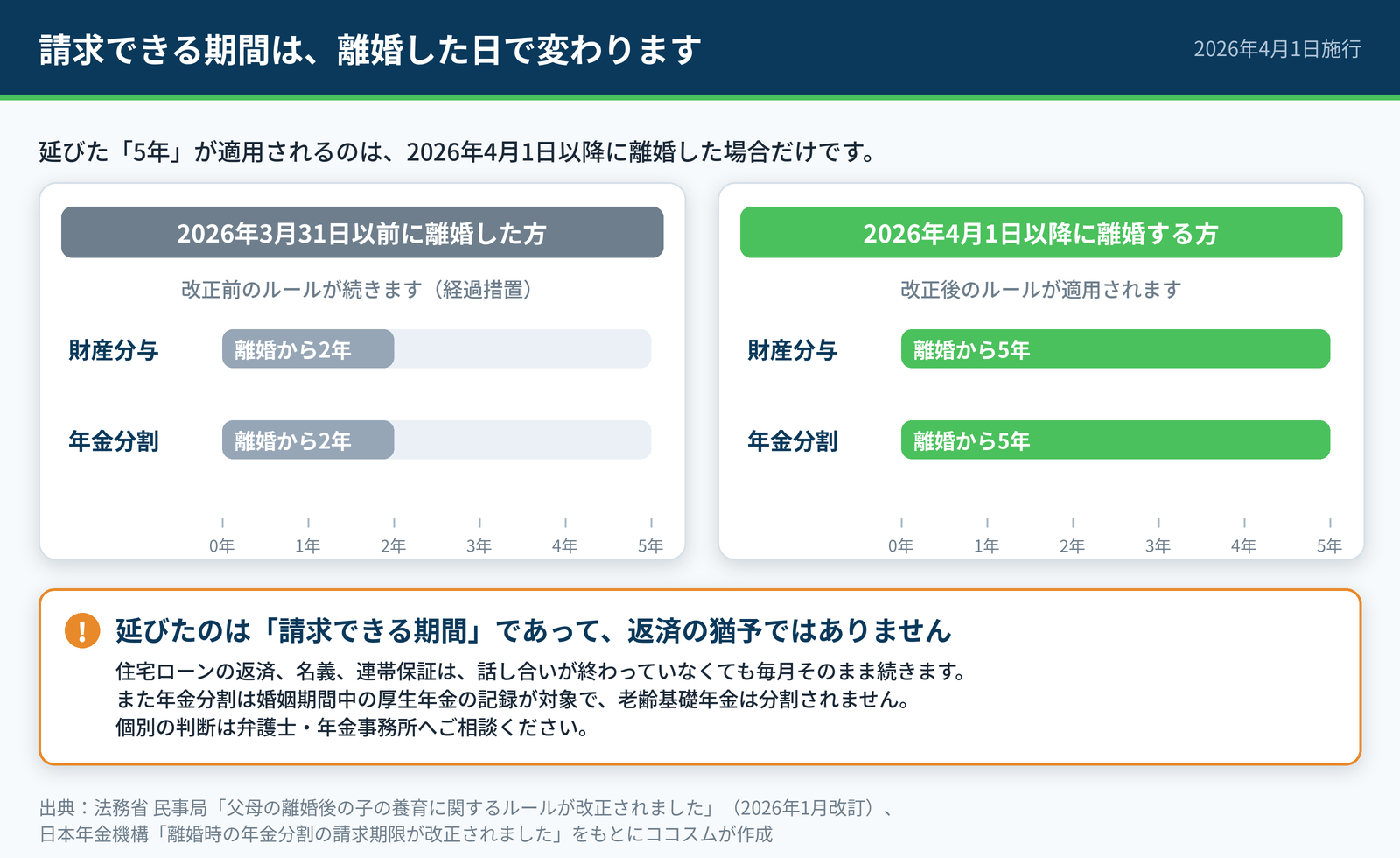Click the line starting また年金分割は婚姻期間中の
The height and width of the screenshot is (858, 1400).
(x=514, y=700)
